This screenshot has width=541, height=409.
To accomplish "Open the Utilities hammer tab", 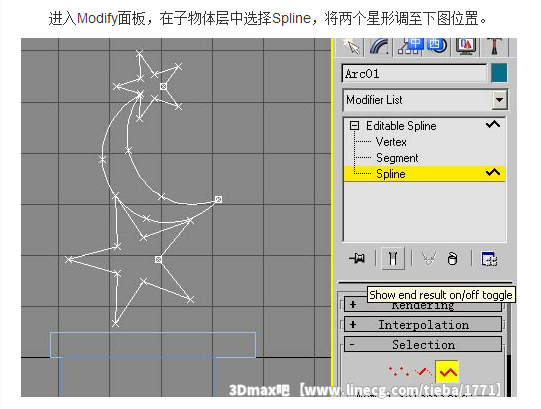I will click(494, 47).
